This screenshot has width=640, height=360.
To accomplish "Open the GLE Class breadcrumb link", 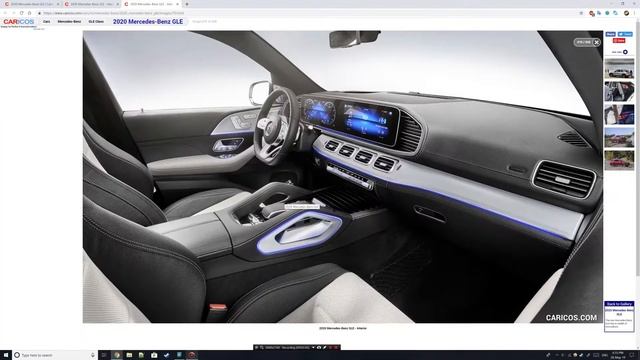I will [96, 22].
